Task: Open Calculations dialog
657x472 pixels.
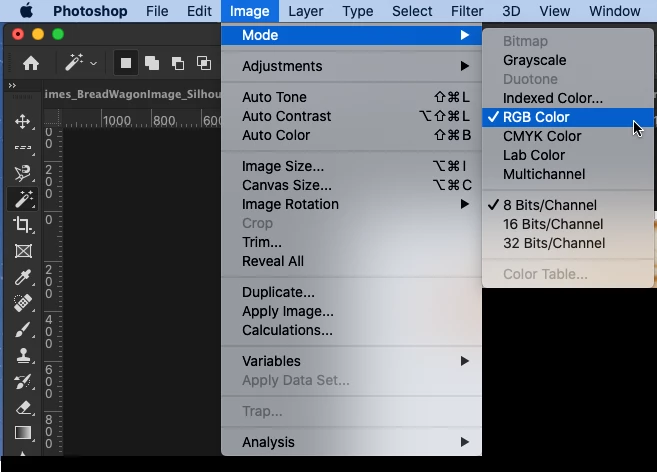Action: (x=352, y=330)
